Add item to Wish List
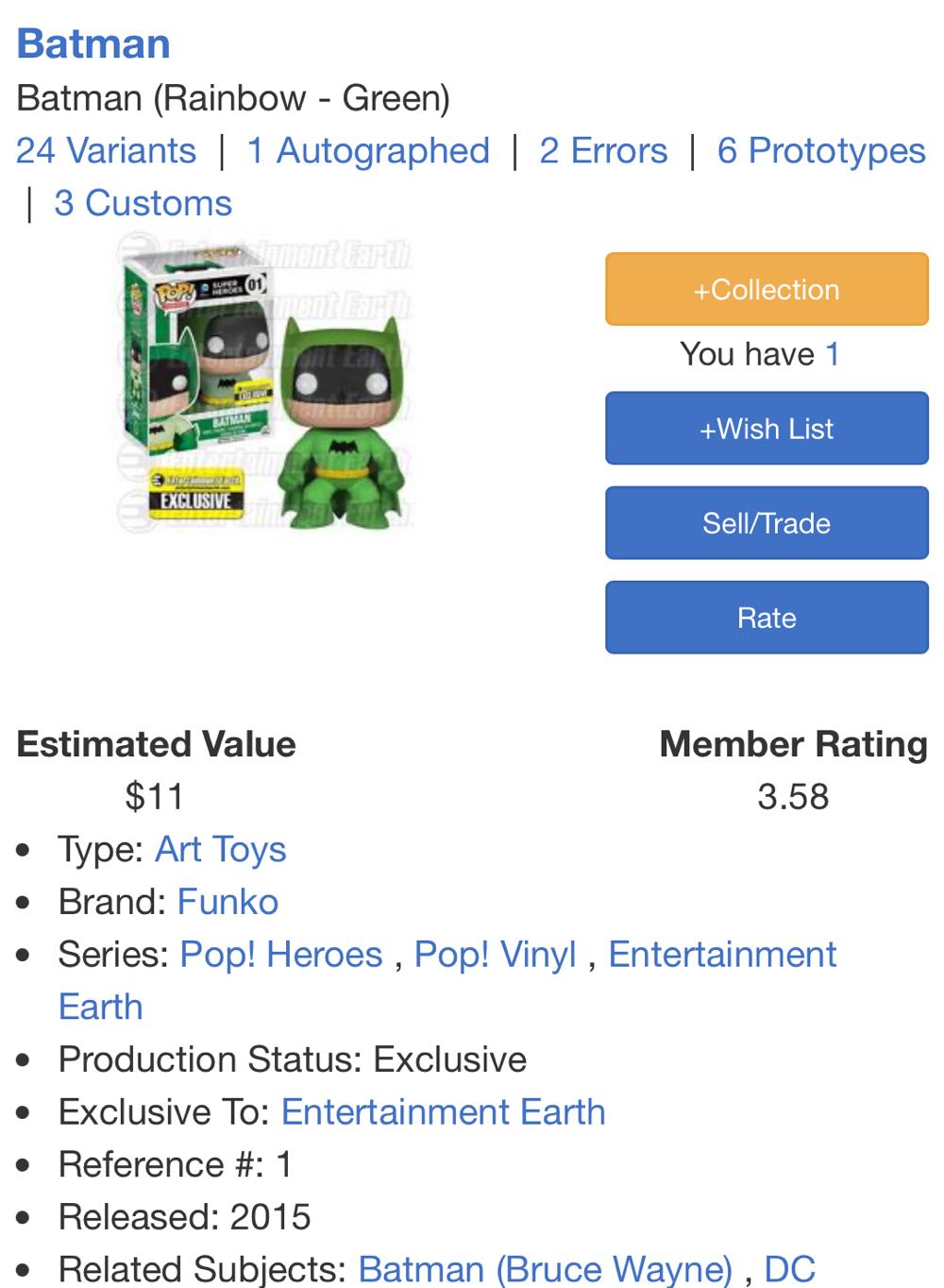 click(x=766, y=429)
